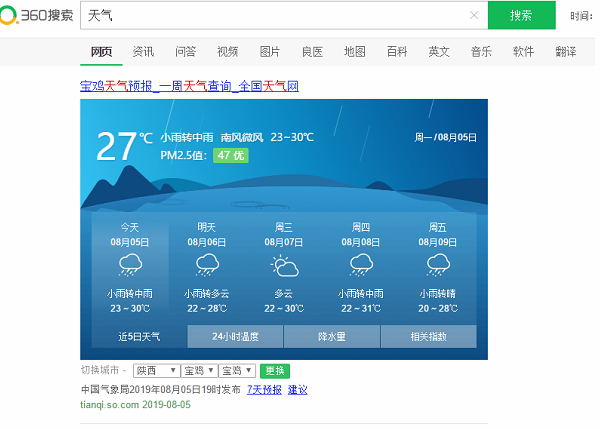
Task: Switch to the 地图 tab
Action: [x=354, y=51]
